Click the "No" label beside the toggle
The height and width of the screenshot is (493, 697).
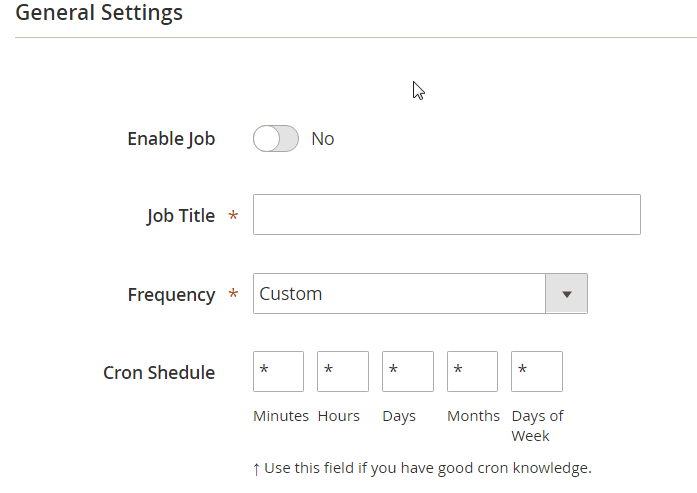click(322, 139)
